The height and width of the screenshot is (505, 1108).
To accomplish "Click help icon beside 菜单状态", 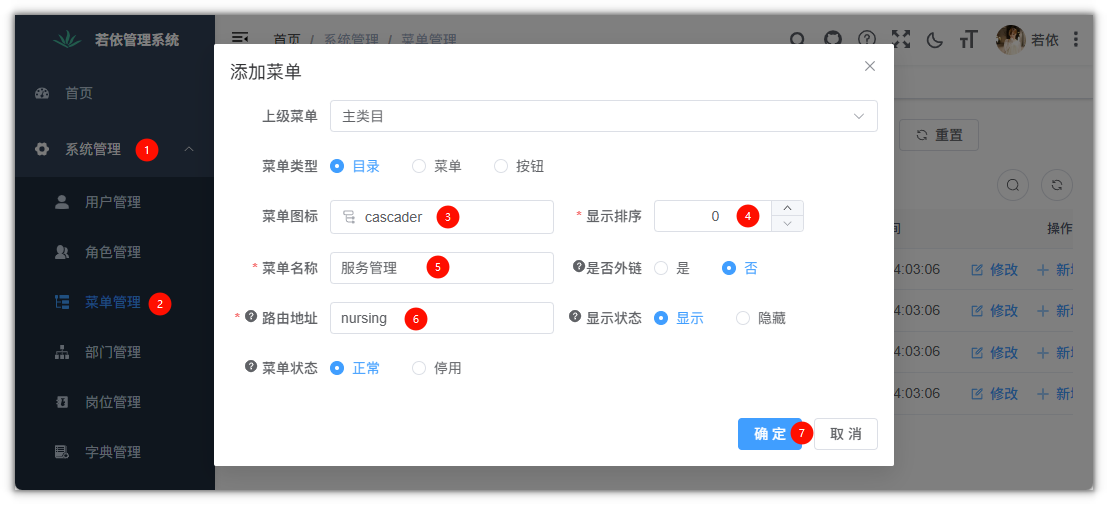I will [x=251, y=367].
